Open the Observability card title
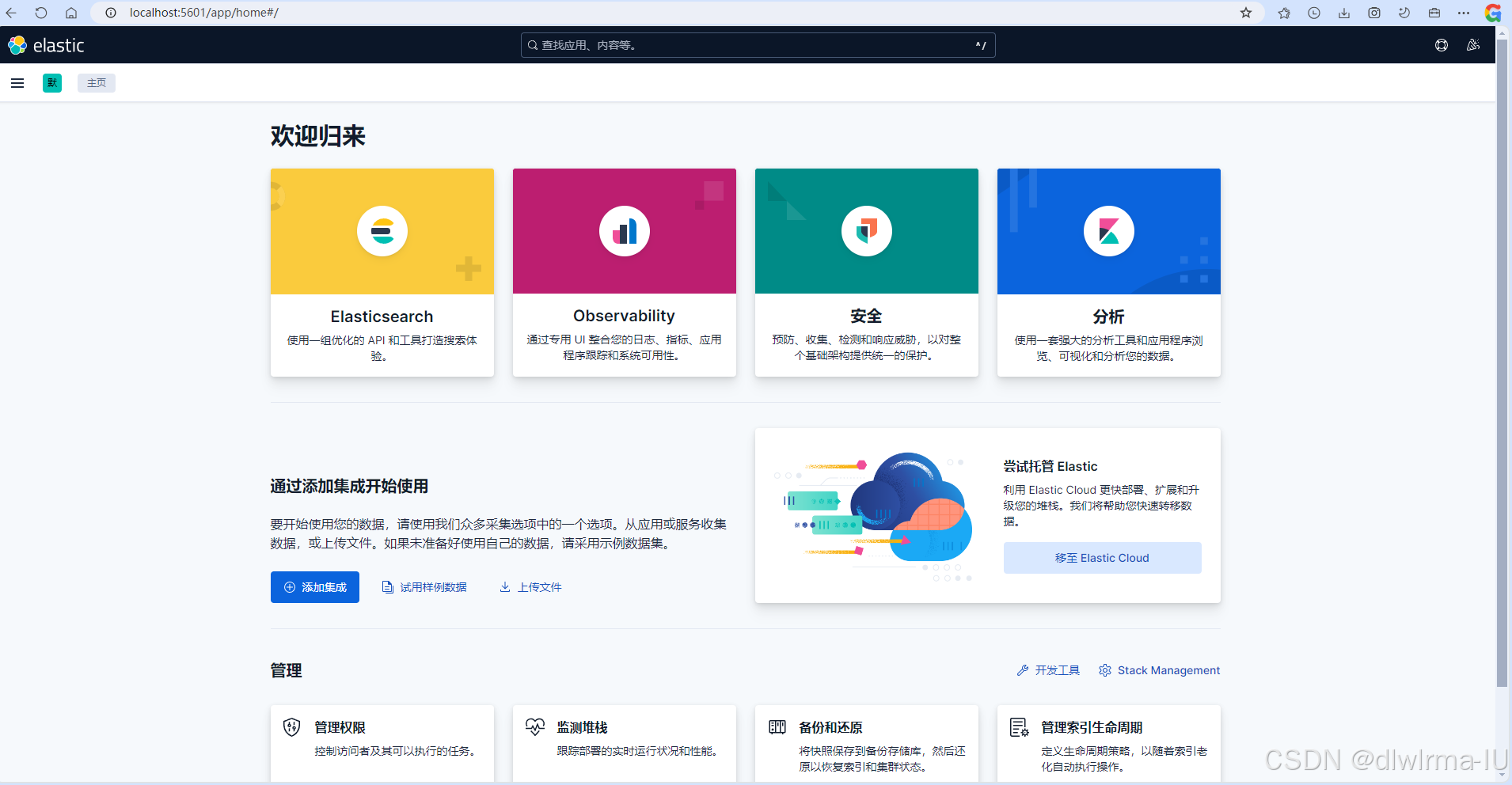The height and width of the screenshot is (785, 1512). (625, 316)
